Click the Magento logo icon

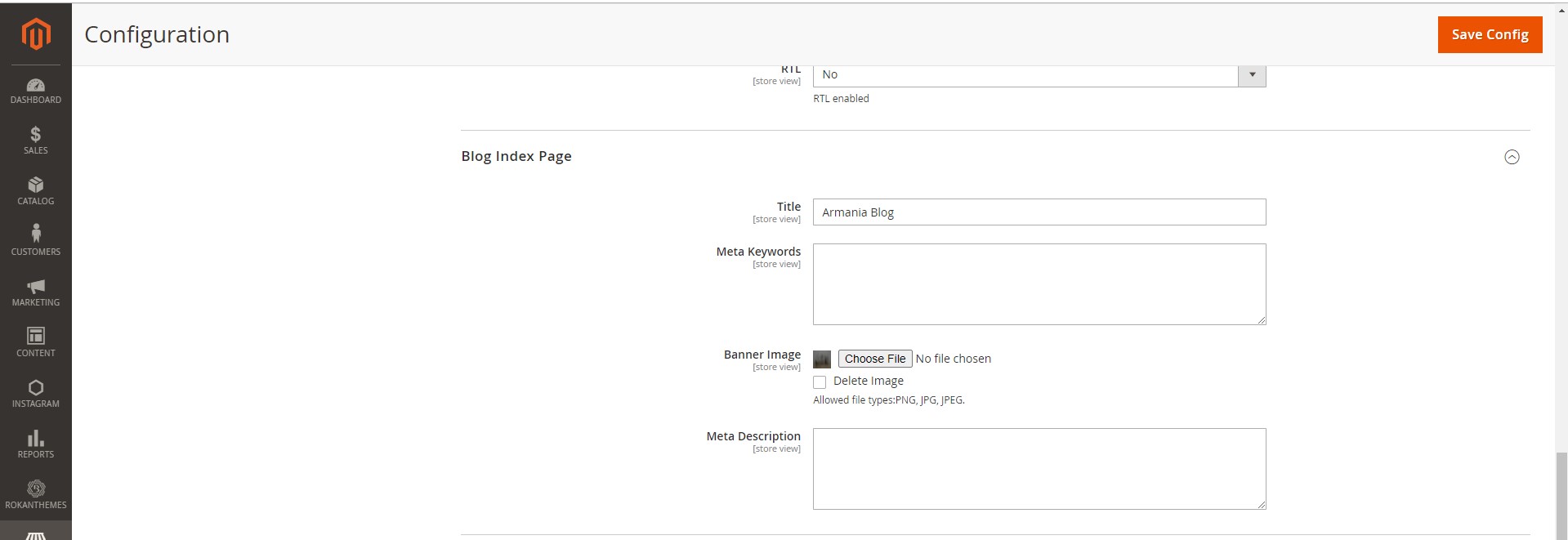[x=36, y=34]
